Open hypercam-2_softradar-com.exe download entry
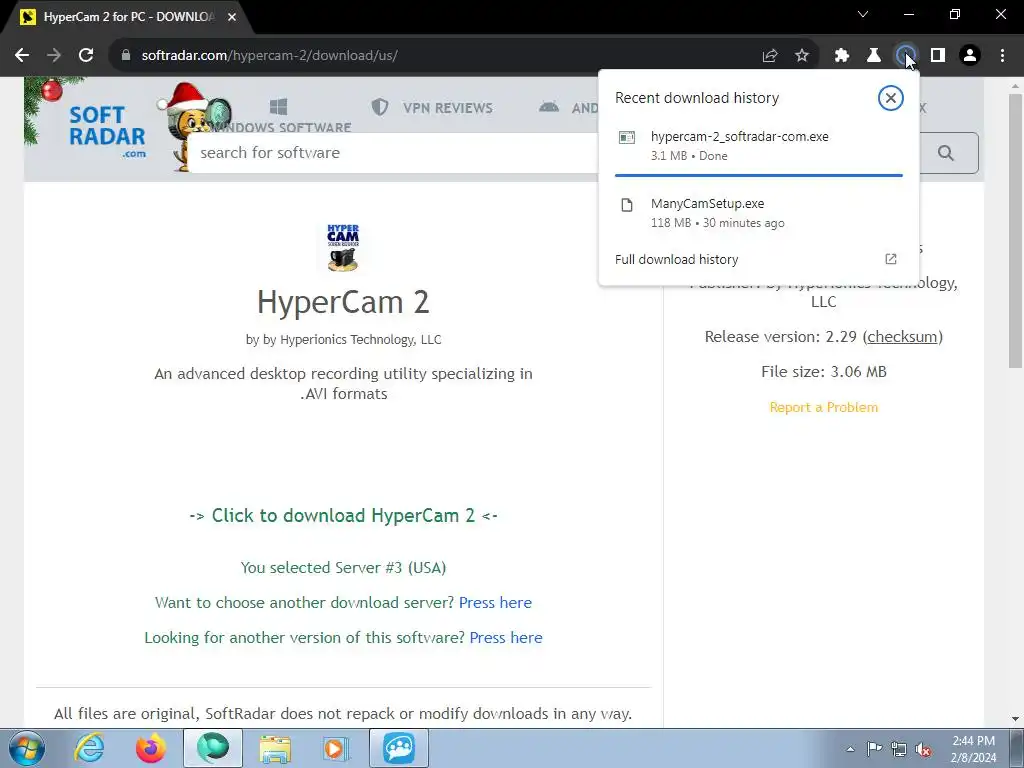Viewport: 1024px width, 768px height. pos(758,146)
